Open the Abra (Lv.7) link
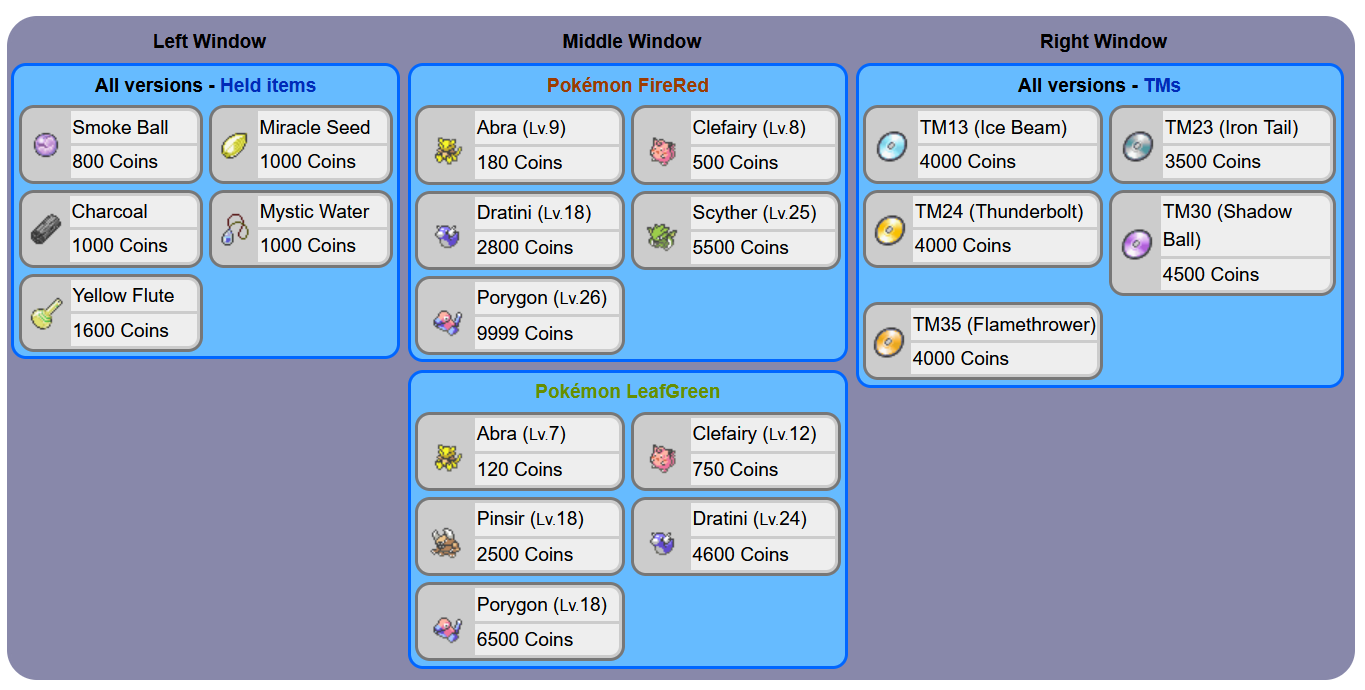The width and height of the screenshot is (1365, 690). pyautogui.click(x=521, y=433)
